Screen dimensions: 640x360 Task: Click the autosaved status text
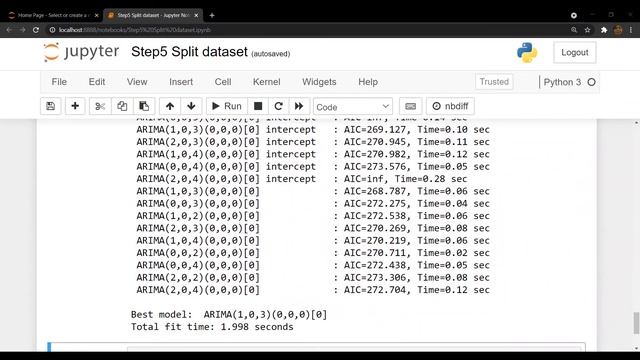[x=271, y=54]
